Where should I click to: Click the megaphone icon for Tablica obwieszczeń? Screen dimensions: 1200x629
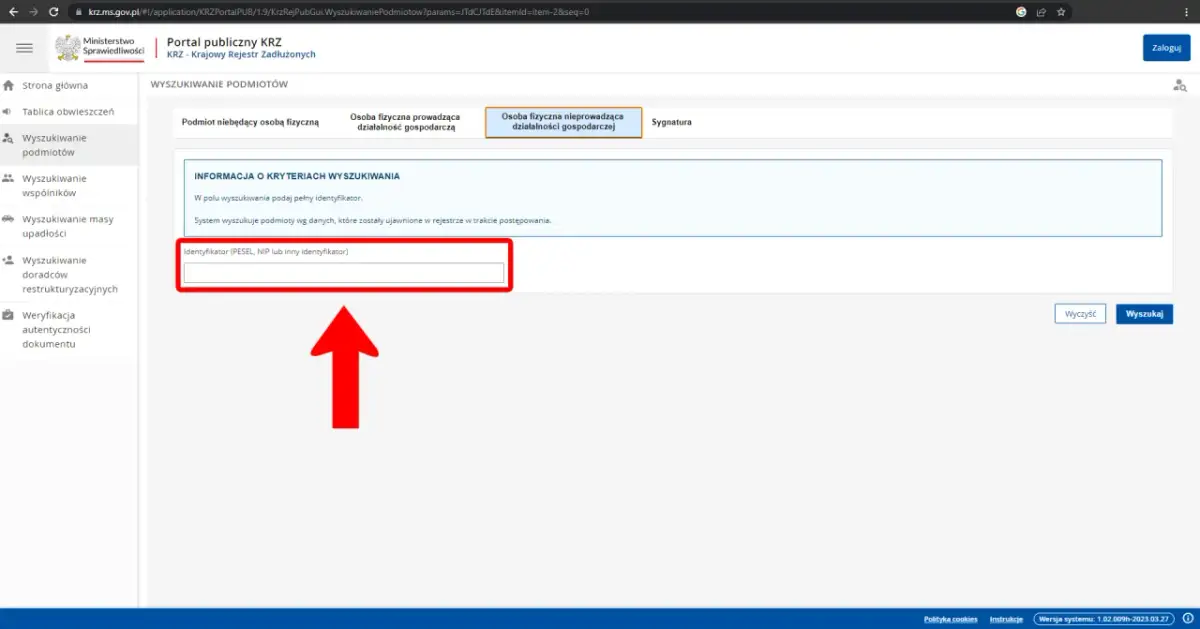pyautogui.click(x=9, y=112)
